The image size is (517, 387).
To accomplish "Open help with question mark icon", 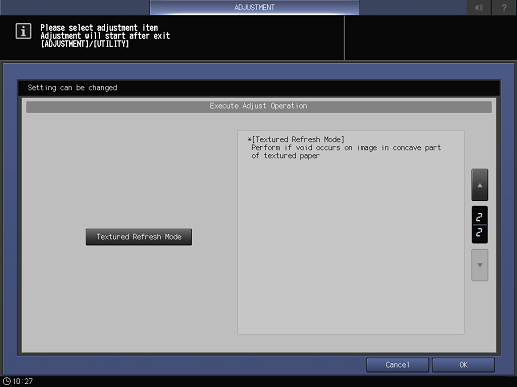I will point(504,7).
